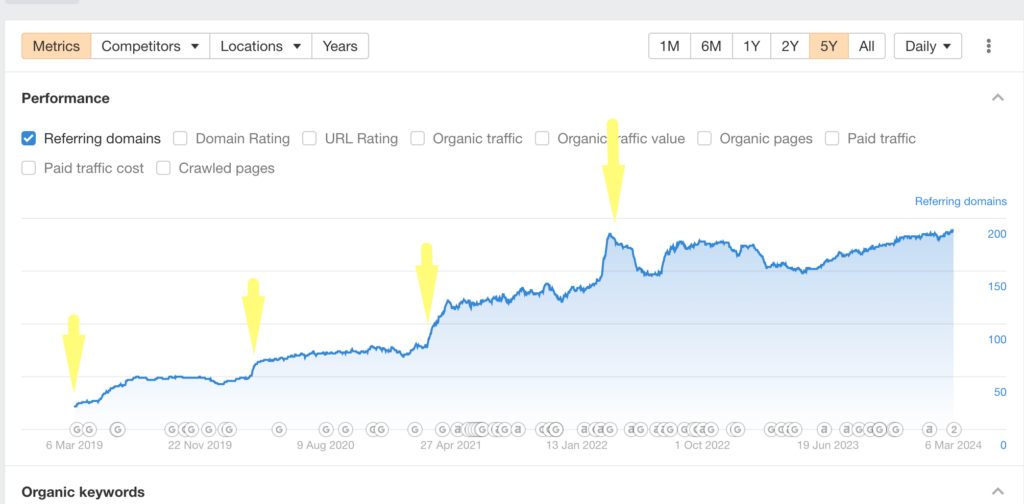
Task: Check the URL Rating metric
Action: 310,139
